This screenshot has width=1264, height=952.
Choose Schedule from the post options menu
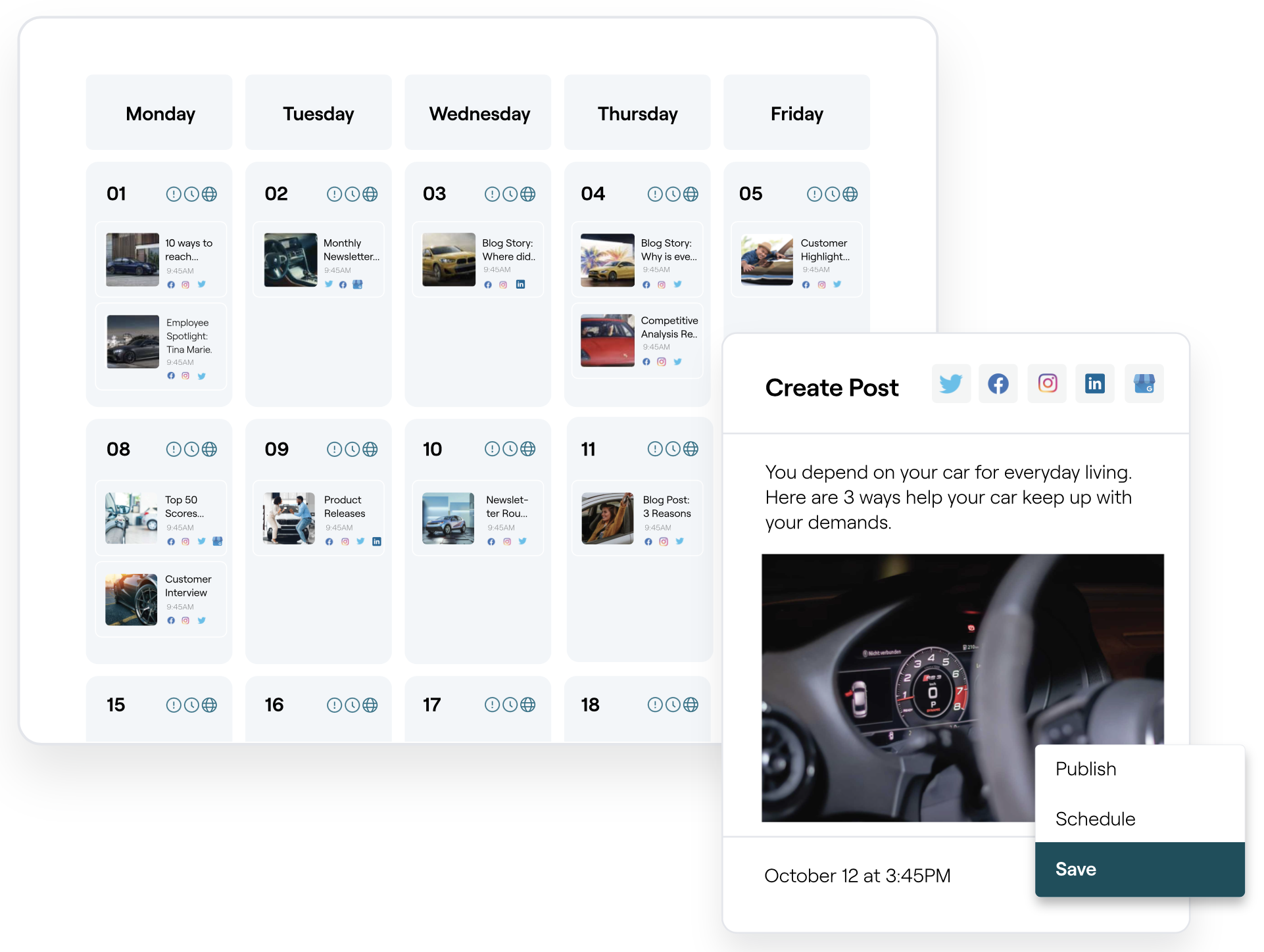coord(1095,819)
